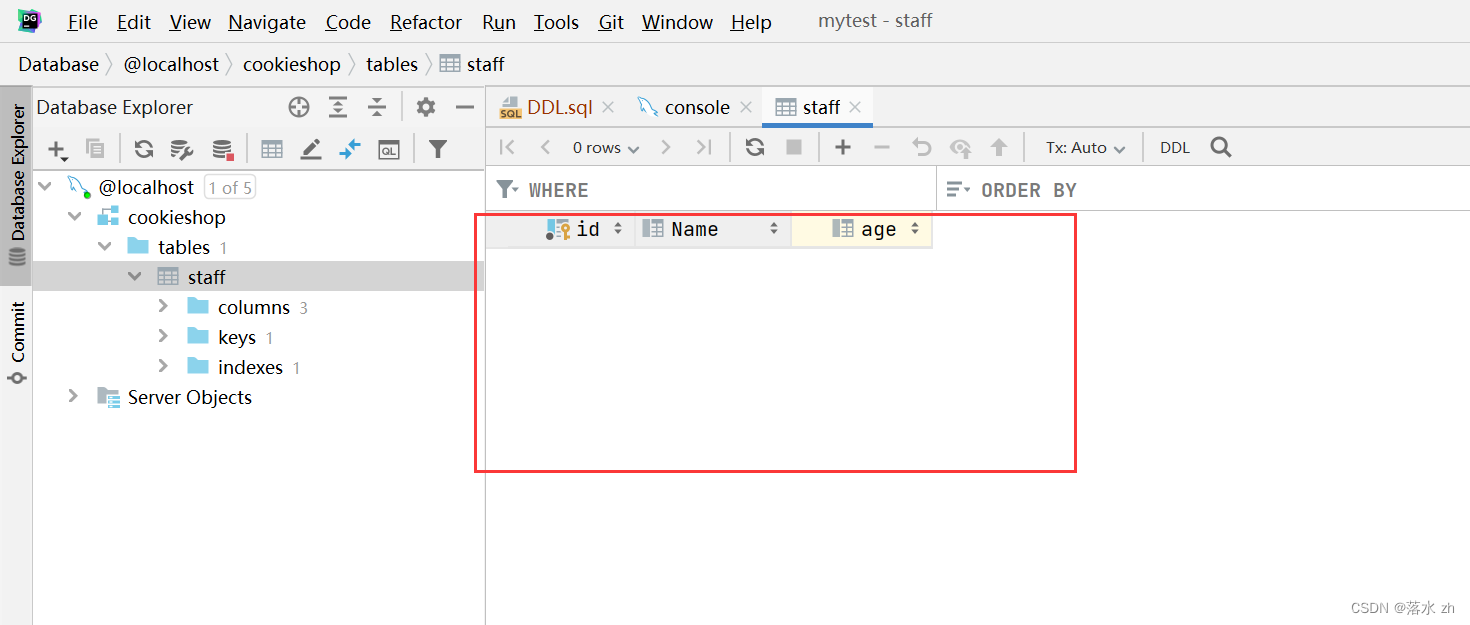Open the Query Console QL icon
Viewport: 1470px width, 625px height.
(x=389, y=149)
